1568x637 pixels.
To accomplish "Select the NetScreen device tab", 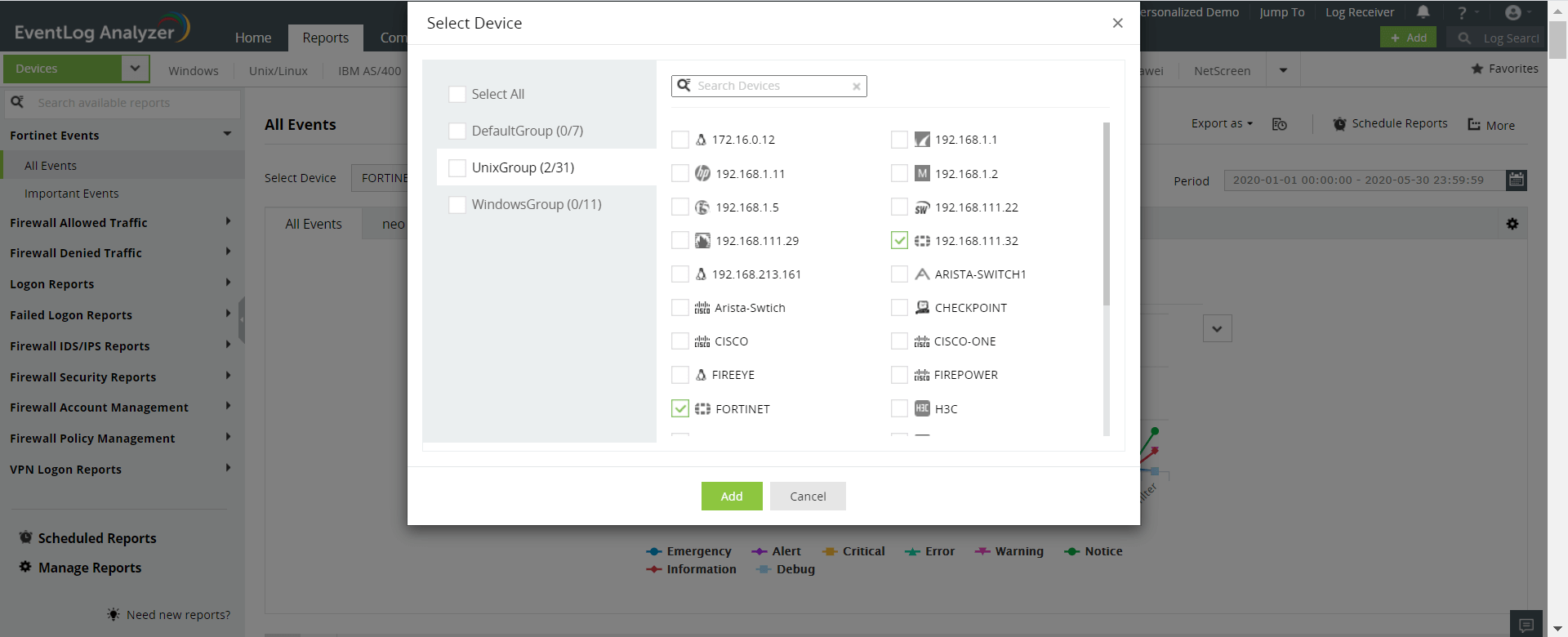I will coord(1222,71).
